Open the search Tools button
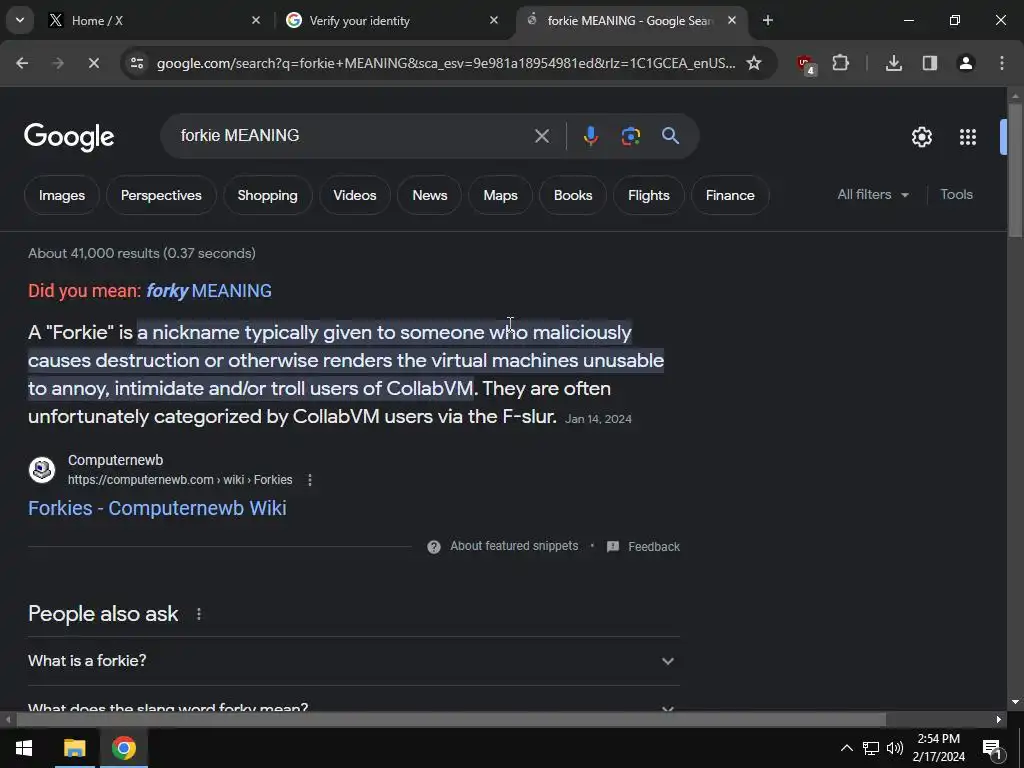This screenshot has width=1024, height=768. pos(956,195)
